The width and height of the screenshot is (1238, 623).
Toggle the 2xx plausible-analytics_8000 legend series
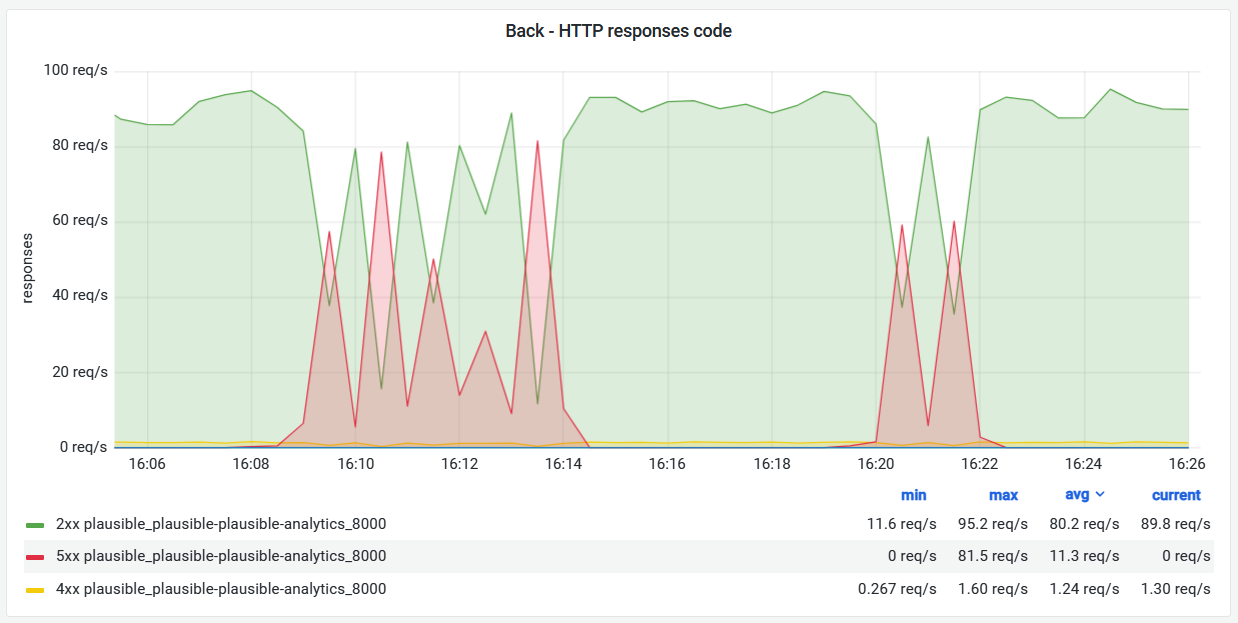click(219, 524)
